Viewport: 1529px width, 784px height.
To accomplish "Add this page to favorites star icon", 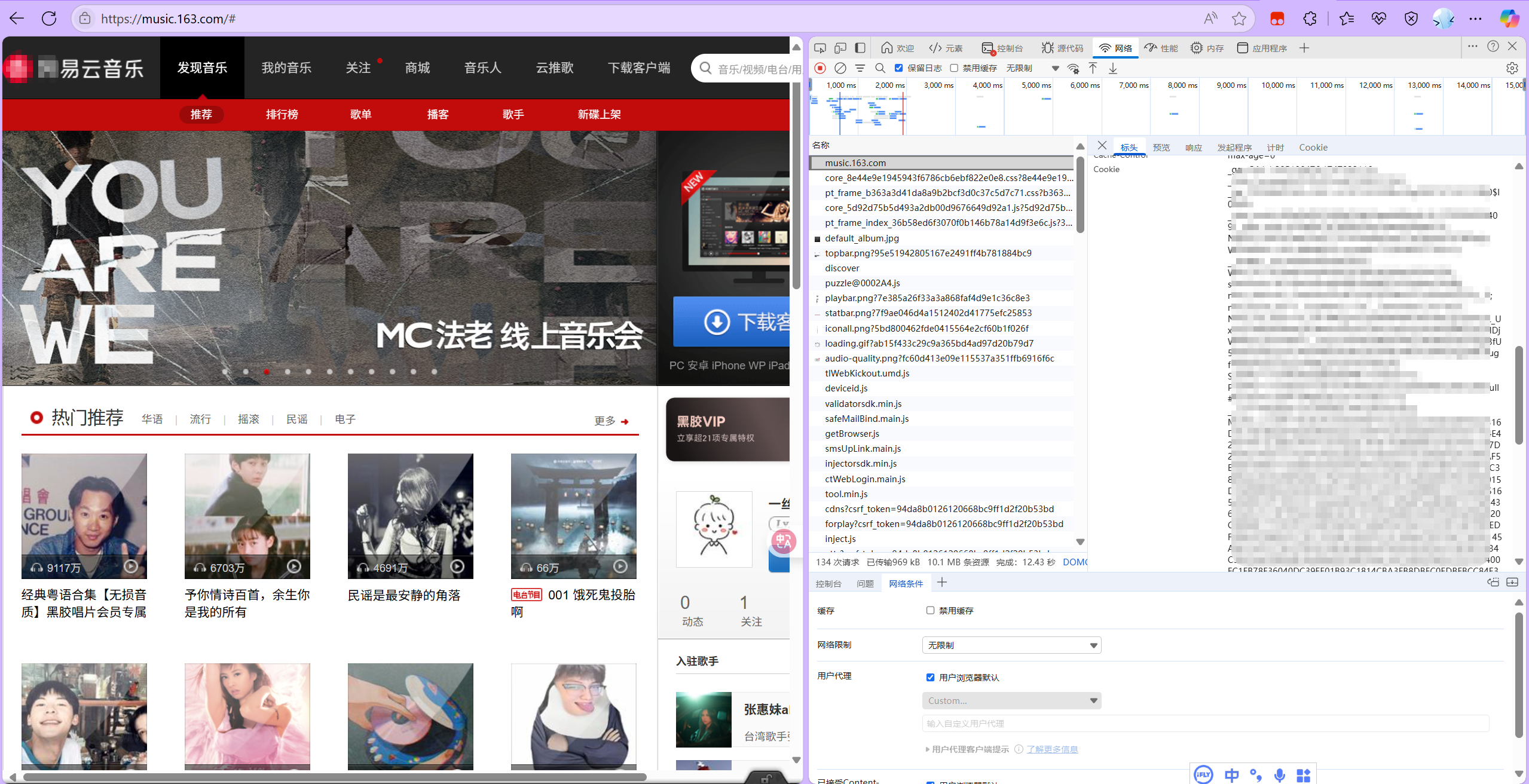I will click(x=1239, y=19).
